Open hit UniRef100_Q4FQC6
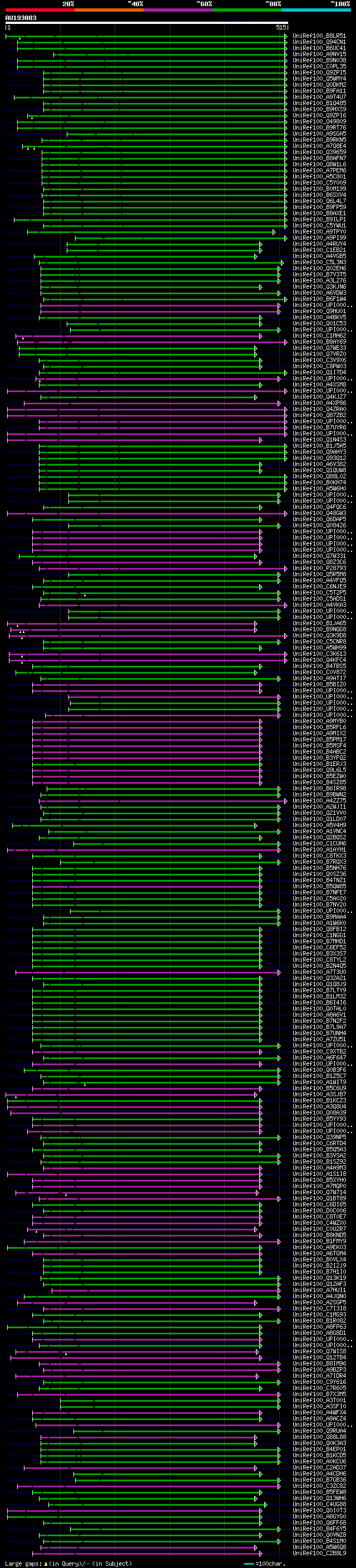Screen dimensions: 356x1568 tap(319, 507)
